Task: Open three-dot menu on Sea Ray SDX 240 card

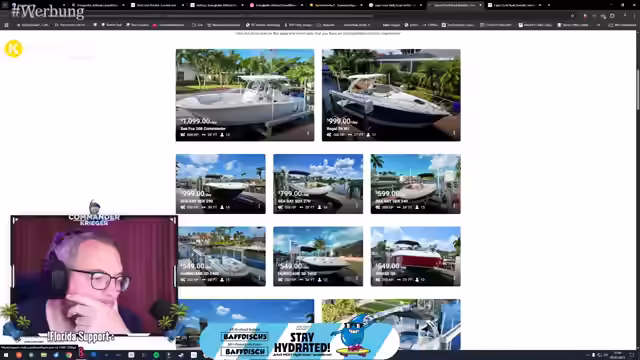Action: pos(454,206)
